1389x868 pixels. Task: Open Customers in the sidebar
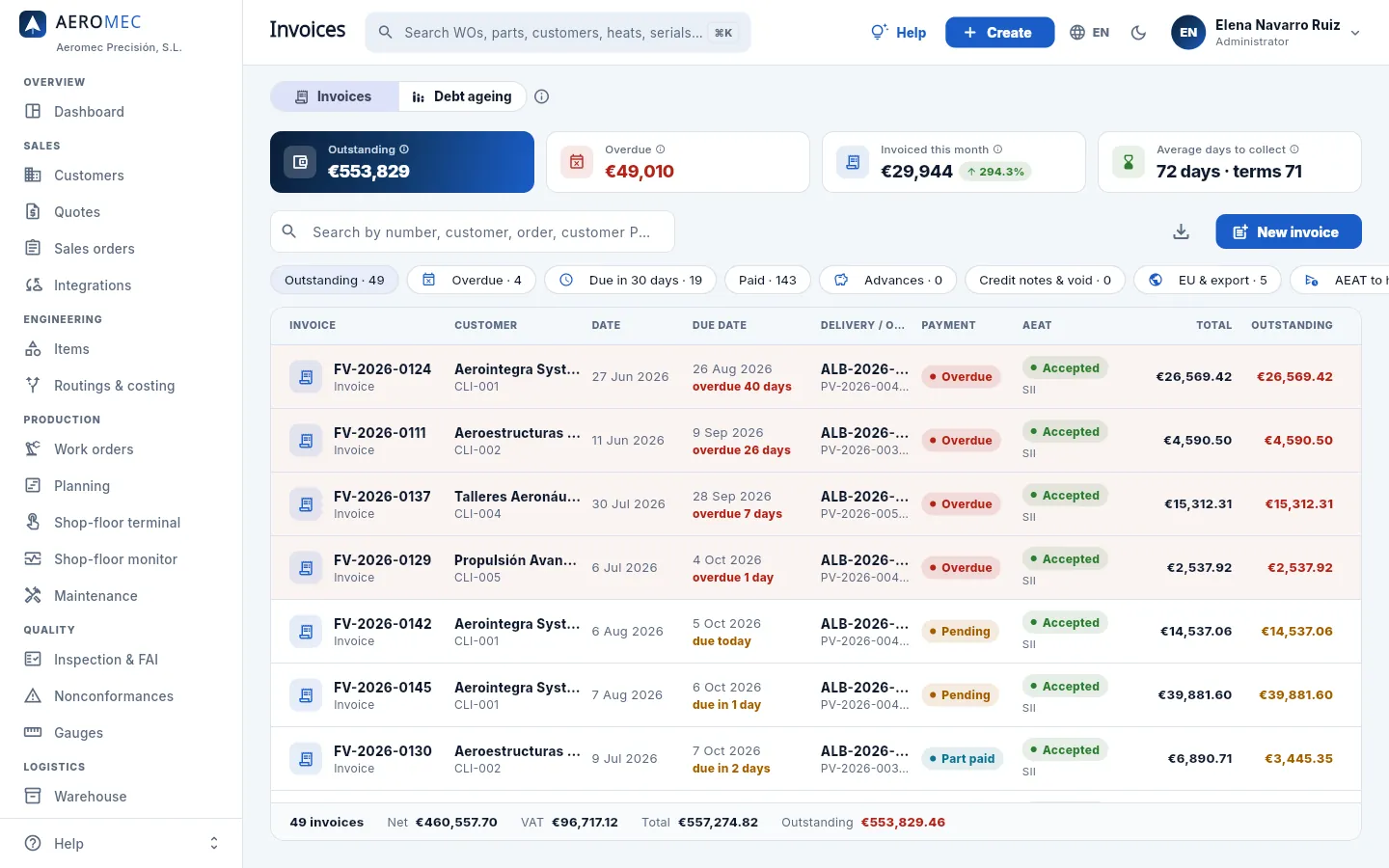(x=121, y=176)
